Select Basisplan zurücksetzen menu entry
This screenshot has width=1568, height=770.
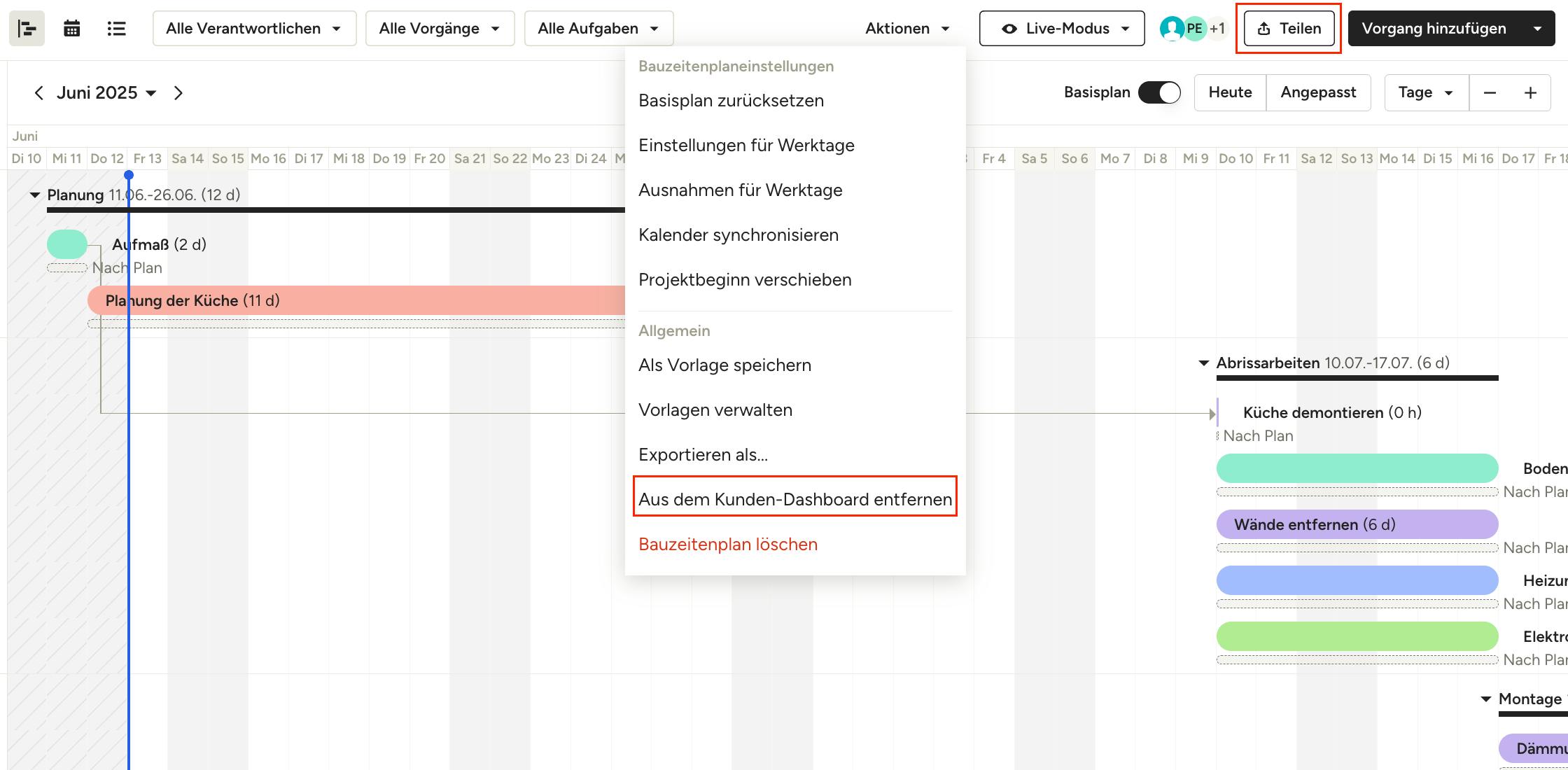point(731,101)
